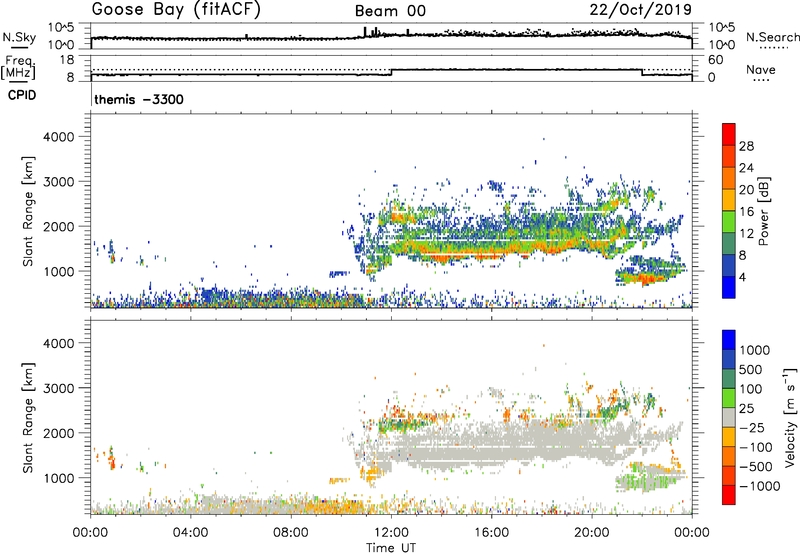Click the '4000' tick on the power panel
This screenshot has height=554, width=800.
[59, 137]
